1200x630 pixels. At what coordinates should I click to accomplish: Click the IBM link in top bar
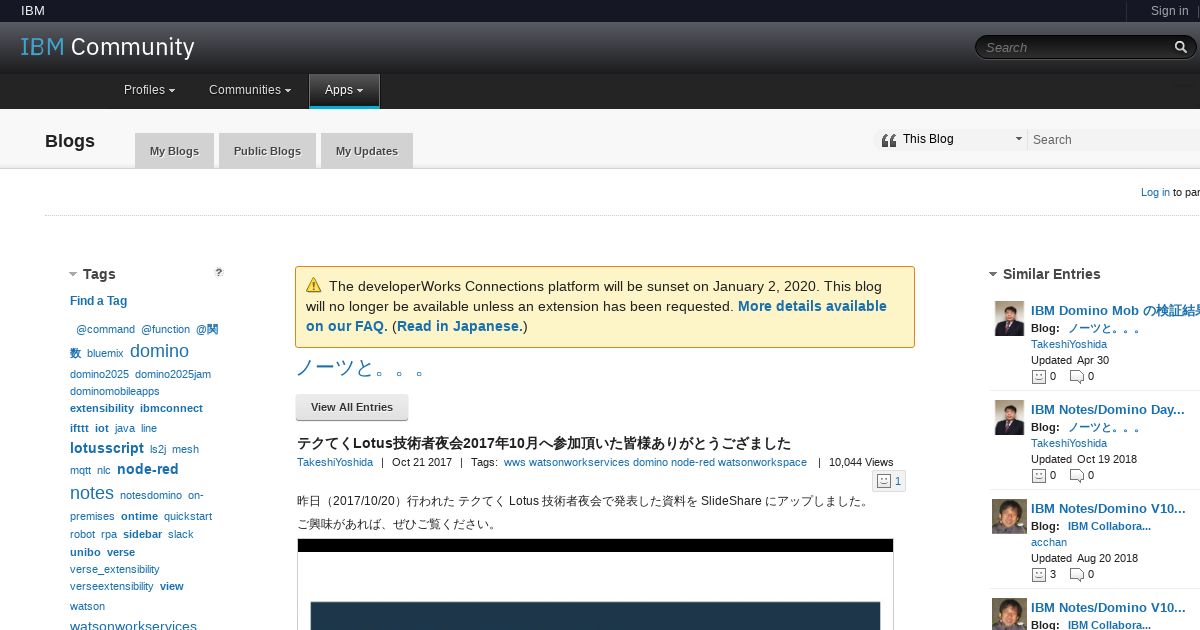point(33,11)
